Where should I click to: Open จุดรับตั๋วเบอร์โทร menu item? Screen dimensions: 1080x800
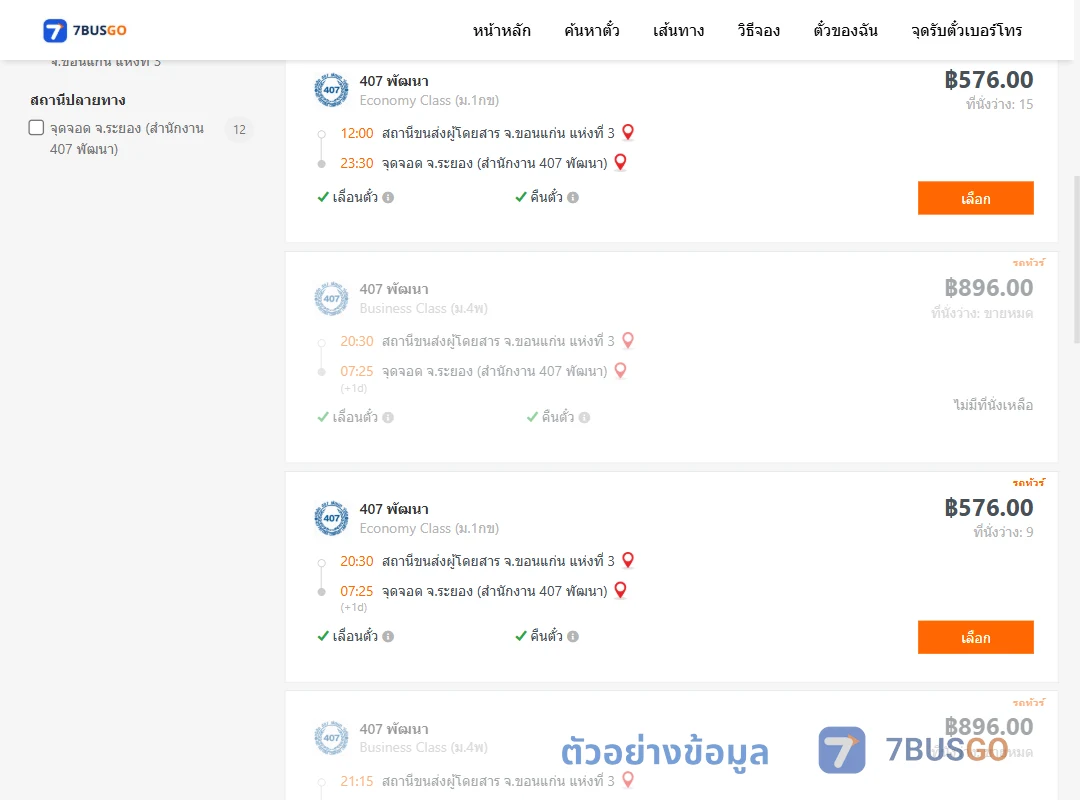click(966, 30)
